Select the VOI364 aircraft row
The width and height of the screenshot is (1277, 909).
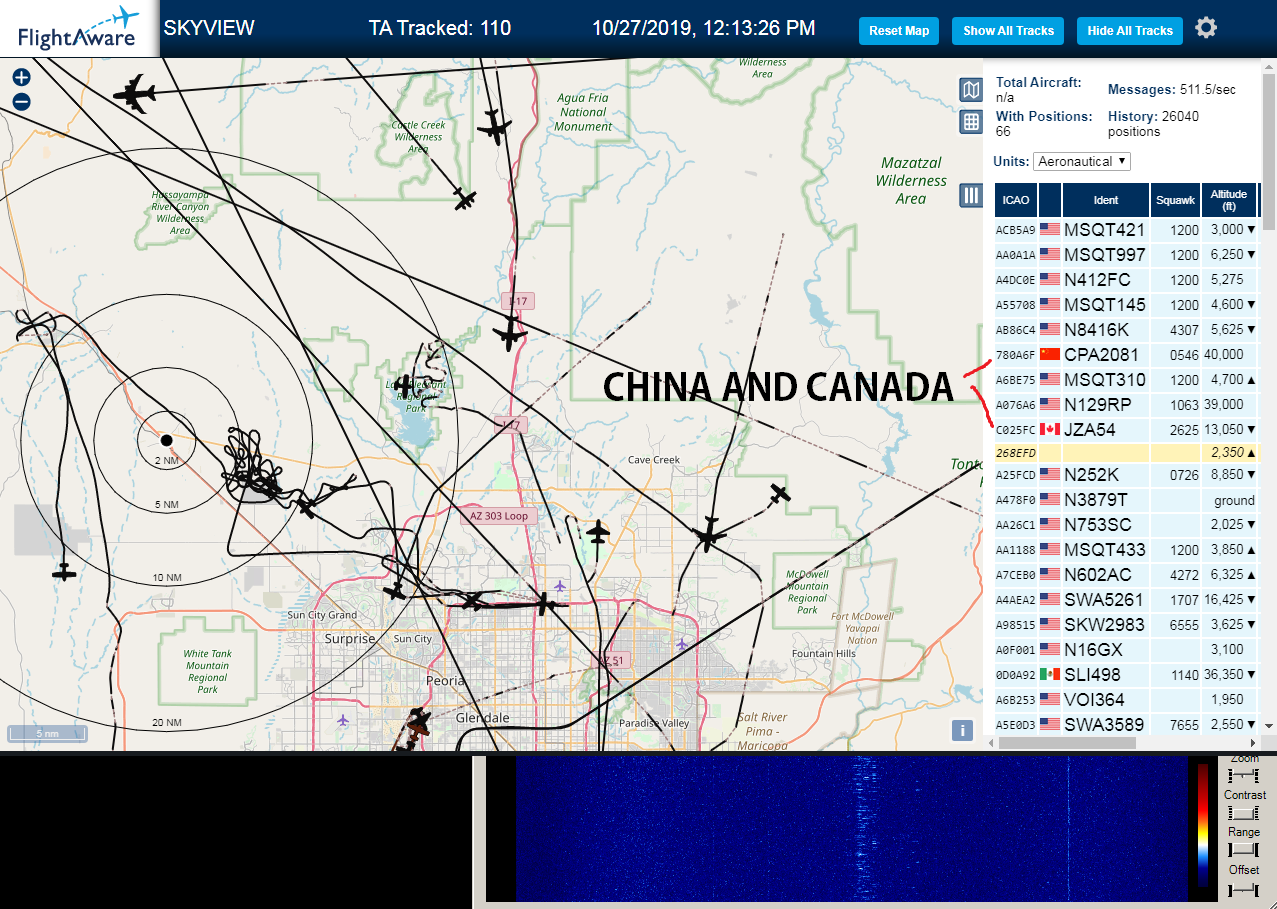[x=1126, y=699]
